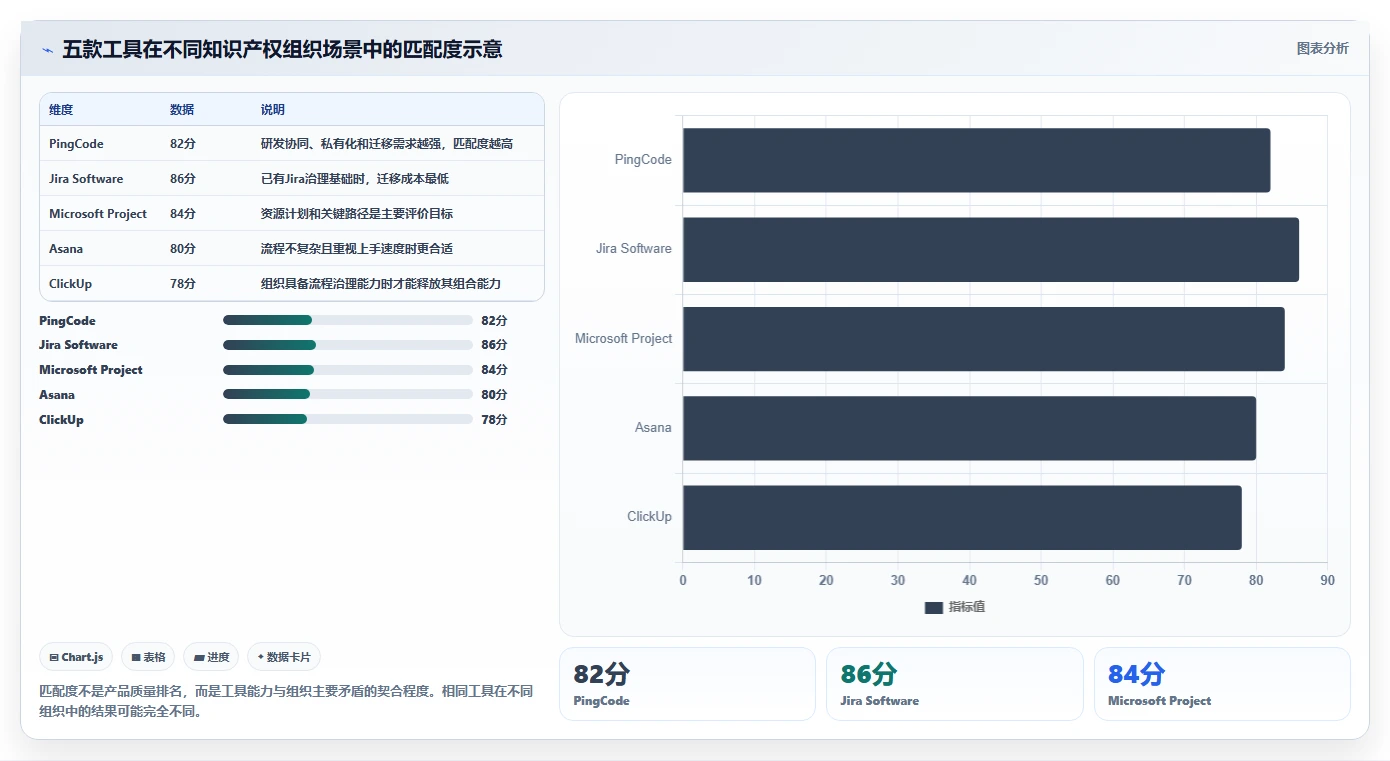Click the Asana bar in the chart

969,428
